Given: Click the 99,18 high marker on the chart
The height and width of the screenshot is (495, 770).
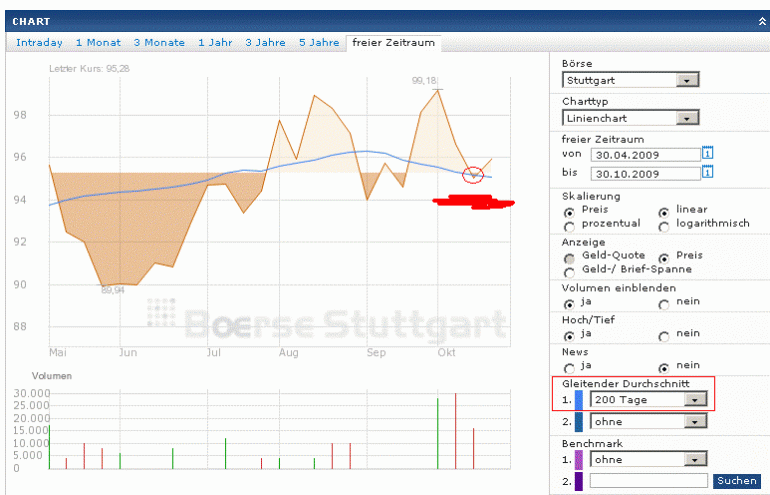Looking at the screenshot, I should [424, 81].
